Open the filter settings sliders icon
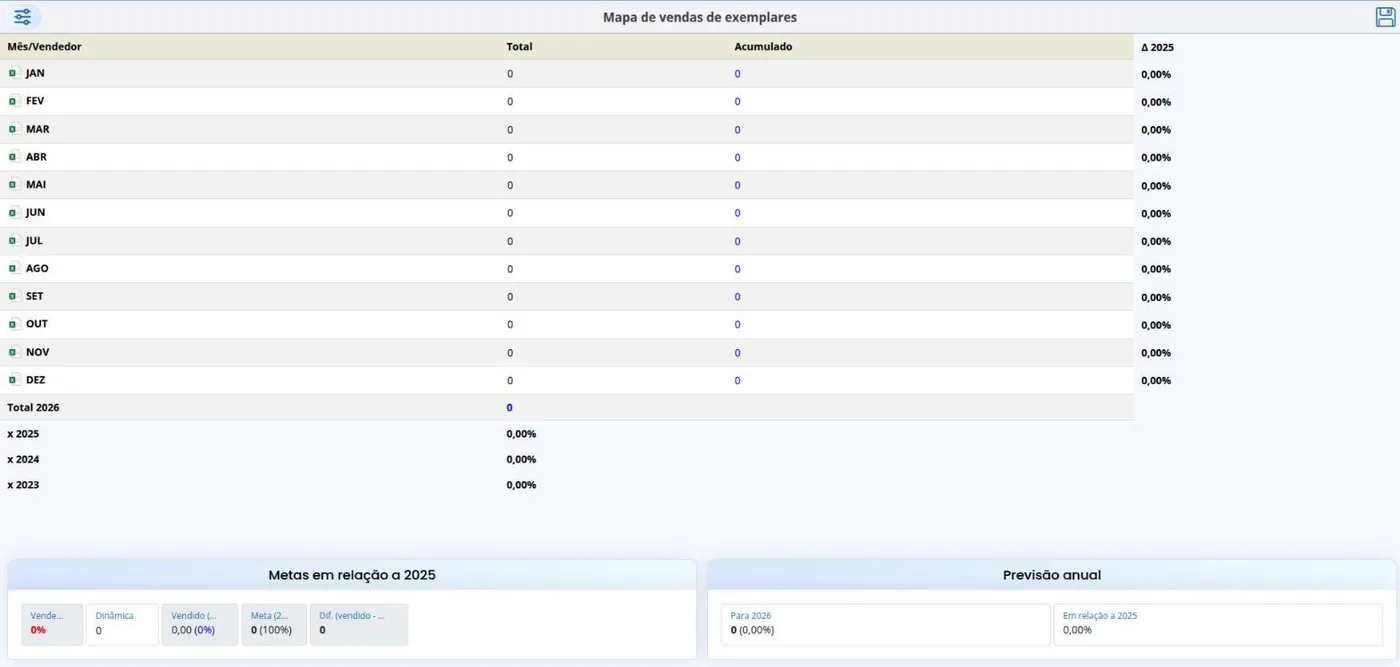Viewport: 1400px width, 667px height. tap(22, 17)
